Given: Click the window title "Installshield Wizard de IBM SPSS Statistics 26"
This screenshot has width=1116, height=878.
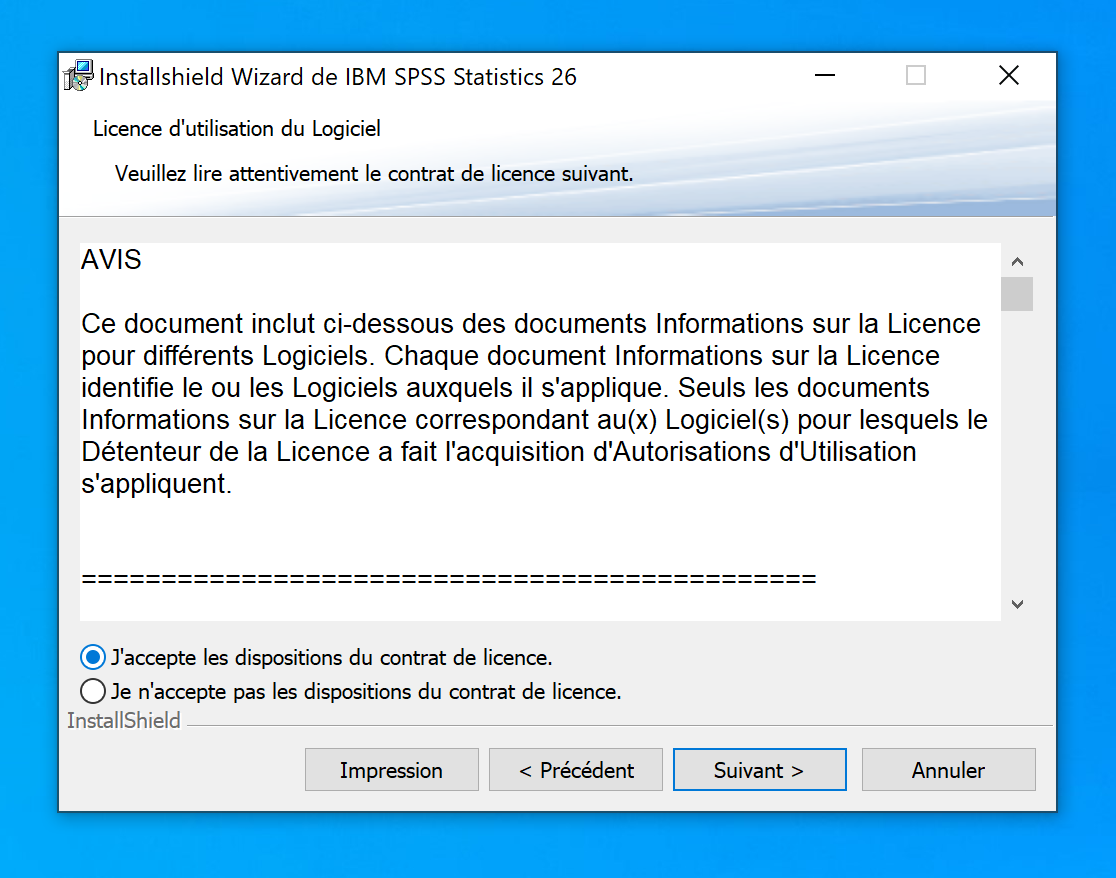Looking at the screenshot, I should tap(338, 77).
